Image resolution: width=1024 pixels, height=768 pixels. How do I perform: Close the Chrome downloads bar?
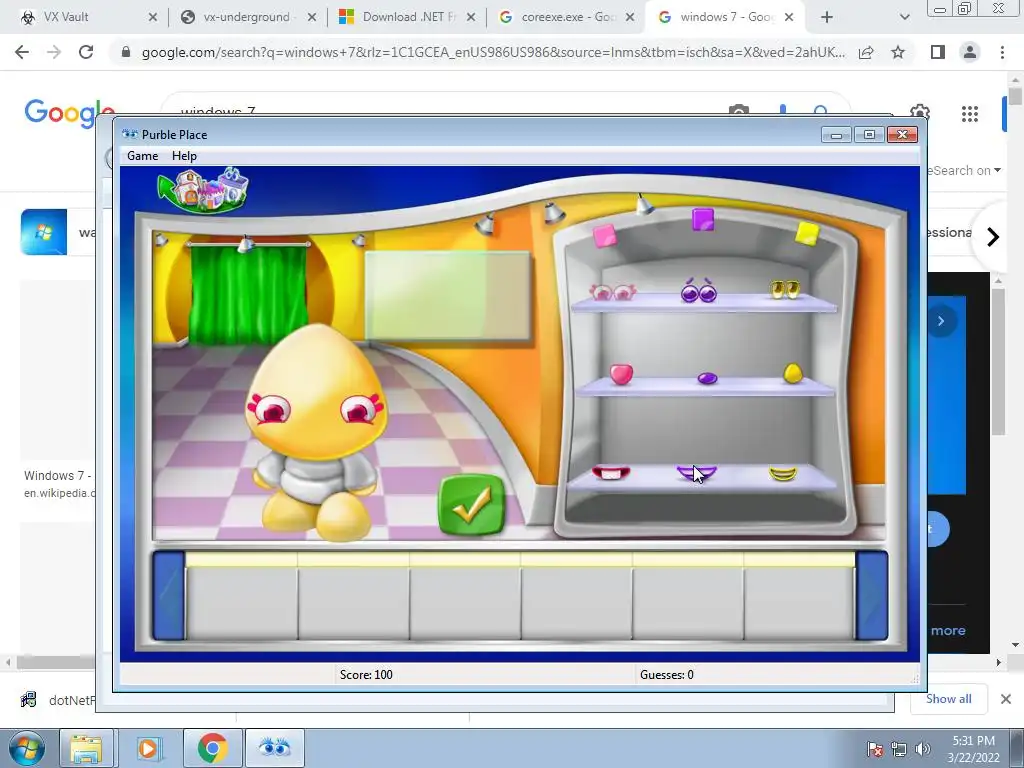pos(1006,699)
